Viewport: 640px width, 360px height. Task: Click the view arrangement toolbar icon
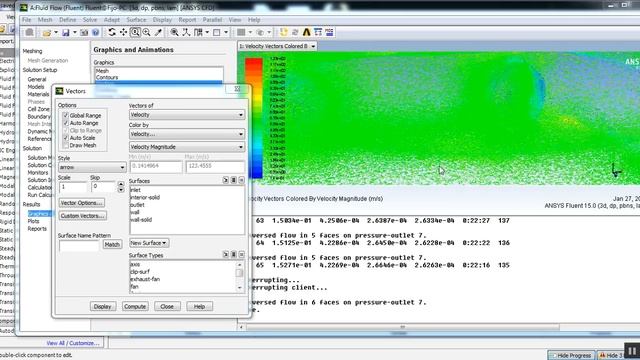point(198,32)
